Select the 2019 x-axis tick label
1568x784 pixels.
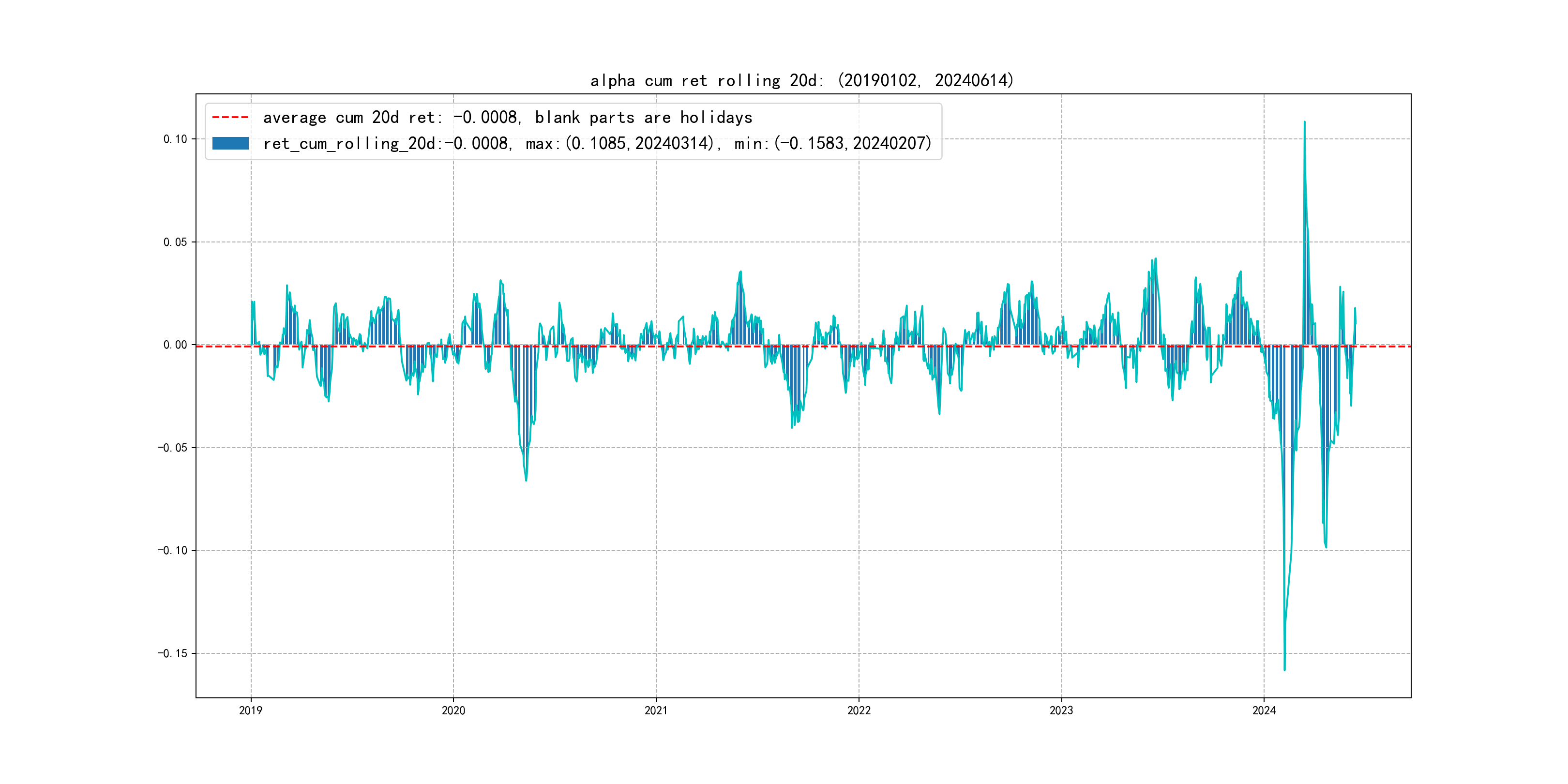point(251,710)
